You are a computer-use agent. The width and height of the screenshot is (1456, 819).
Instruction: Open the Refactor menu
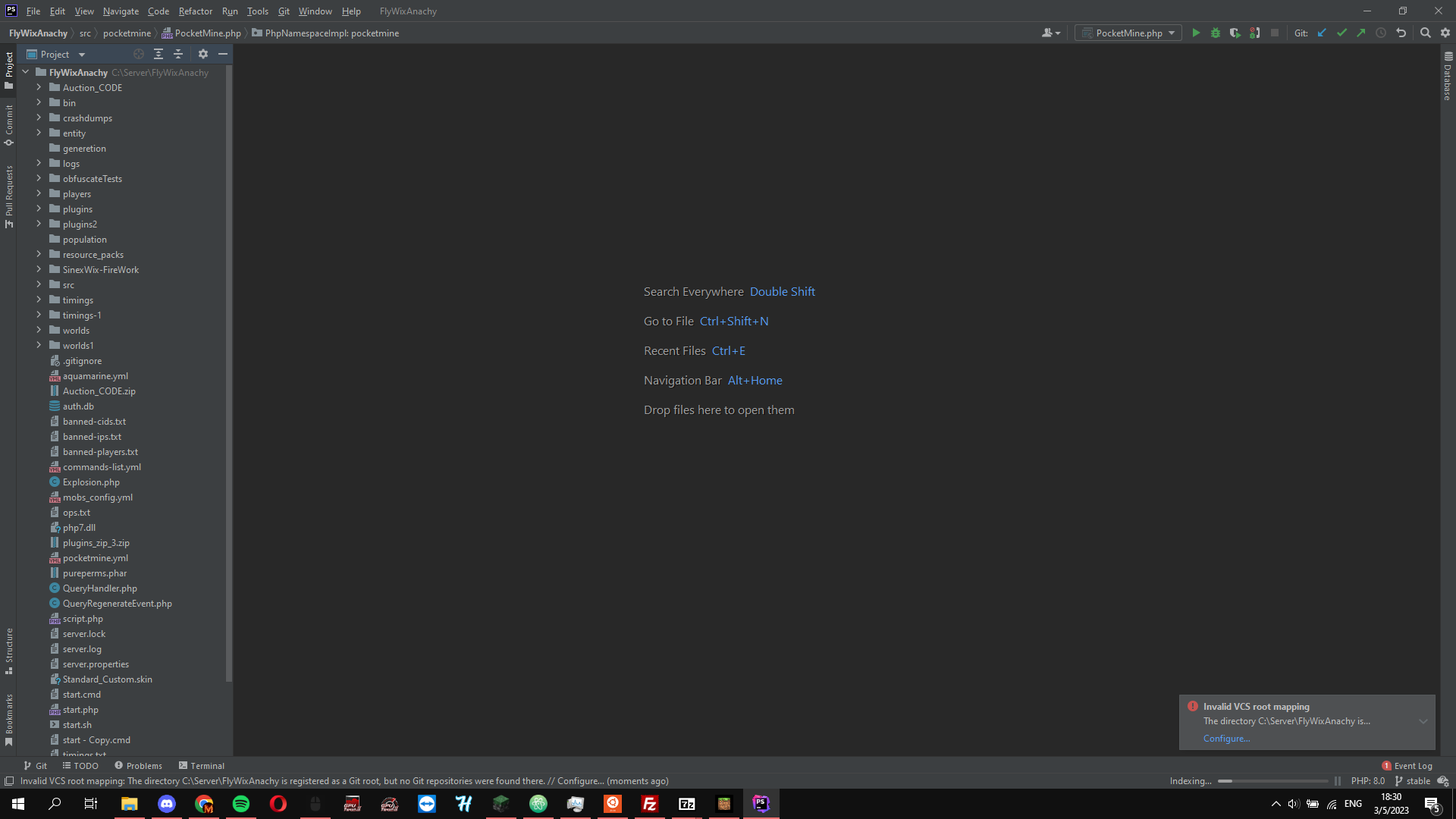(x=195, y=11)
